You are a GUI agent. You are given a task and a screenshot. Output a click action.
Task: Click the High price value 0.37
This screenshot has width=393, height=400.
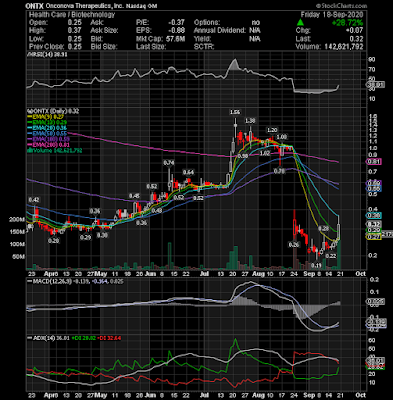coord(75,31)
